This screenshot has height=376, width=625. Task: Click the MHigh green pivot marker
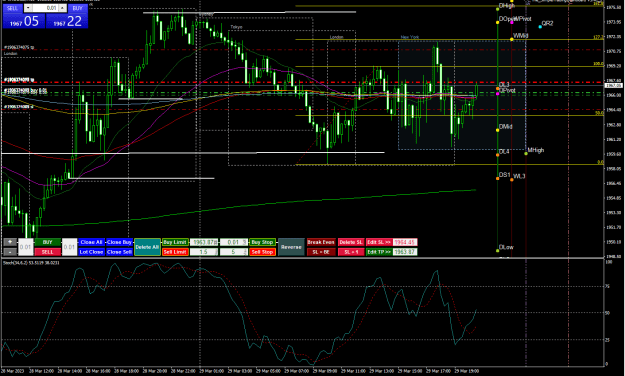(x=526, y=154)
